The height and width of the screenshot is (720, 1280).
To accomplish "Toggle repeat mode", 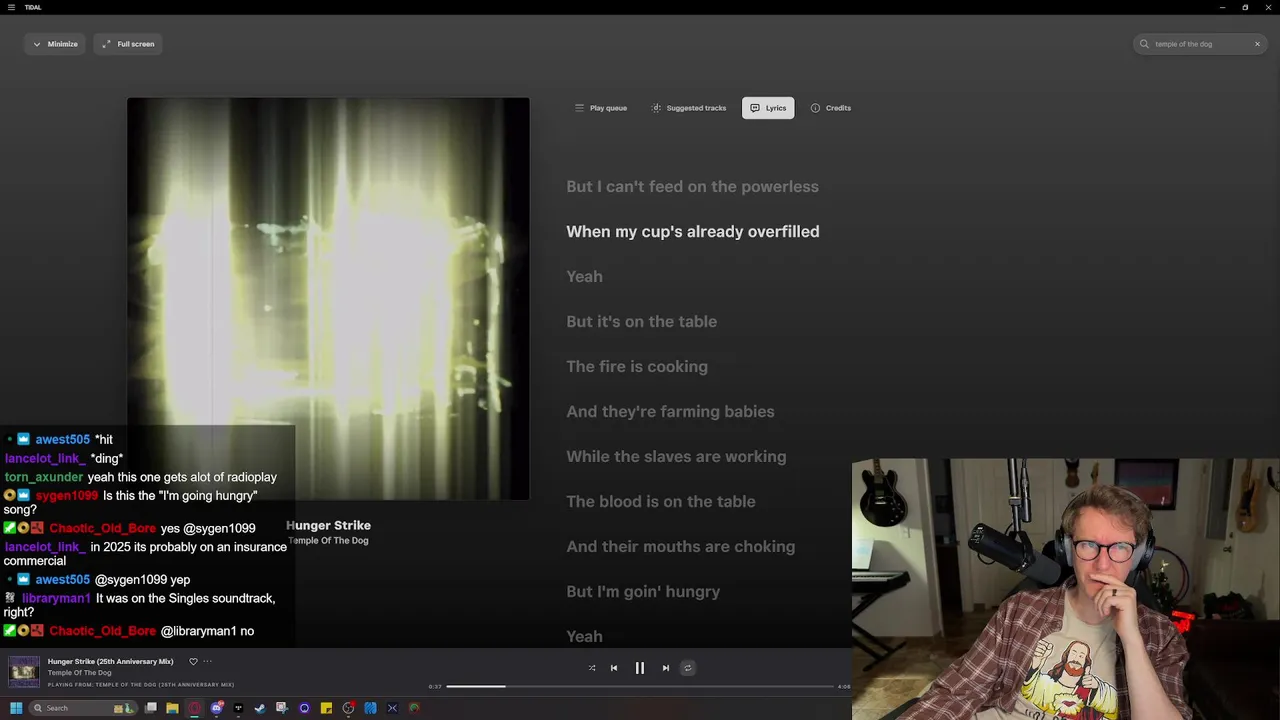I will coord(687,668).
